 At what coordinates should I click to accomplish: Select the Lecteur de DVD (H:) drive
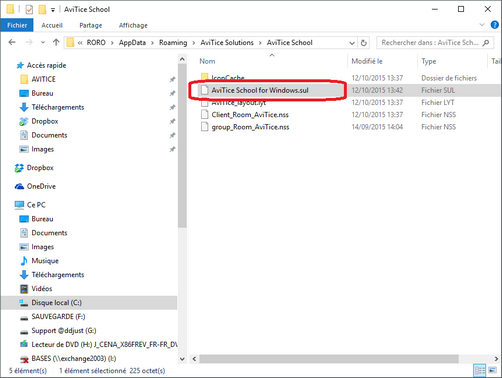104,345
